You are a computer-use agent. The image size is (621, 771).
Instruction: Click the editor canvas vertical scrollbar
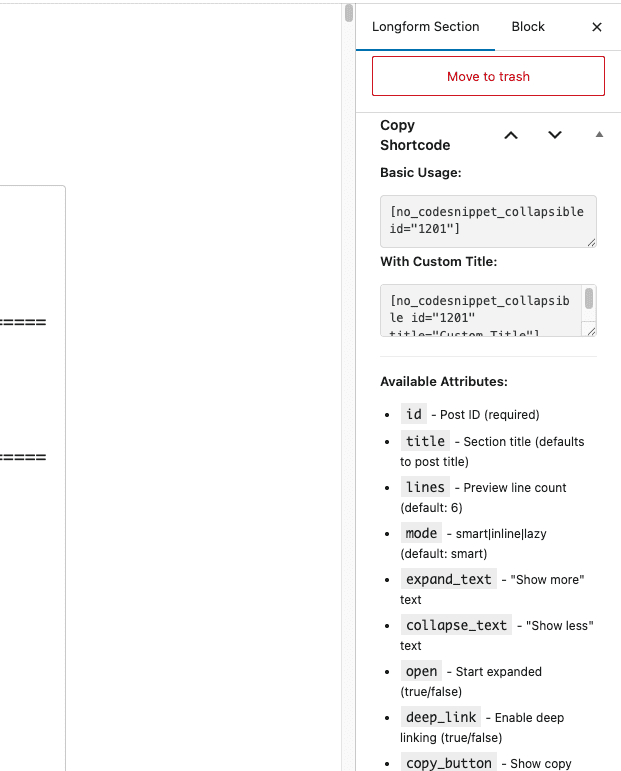[x=348, y=13]
